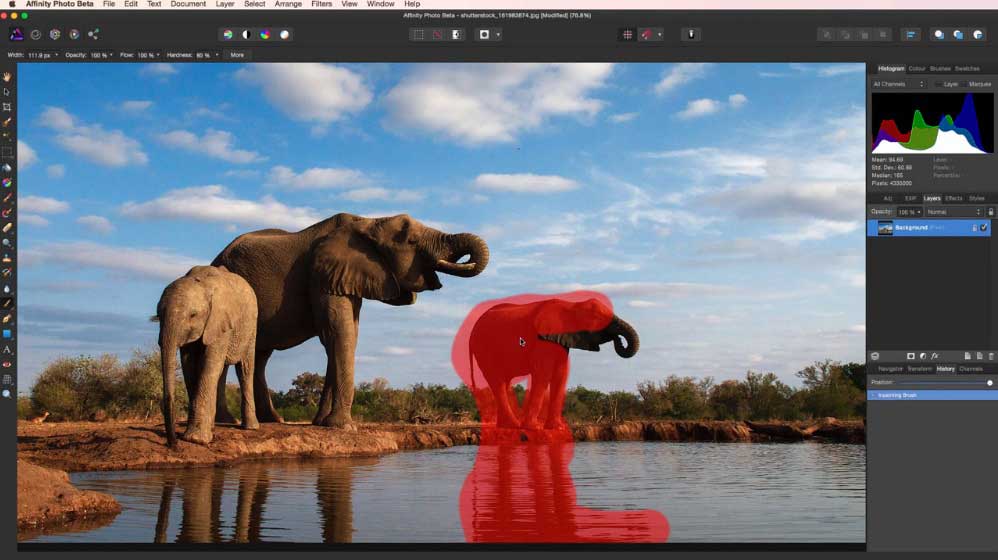Screen dimensions: 998x560
Task: Toggle the Marquee checkbox in Histogram panel
Action: [964, 84]
